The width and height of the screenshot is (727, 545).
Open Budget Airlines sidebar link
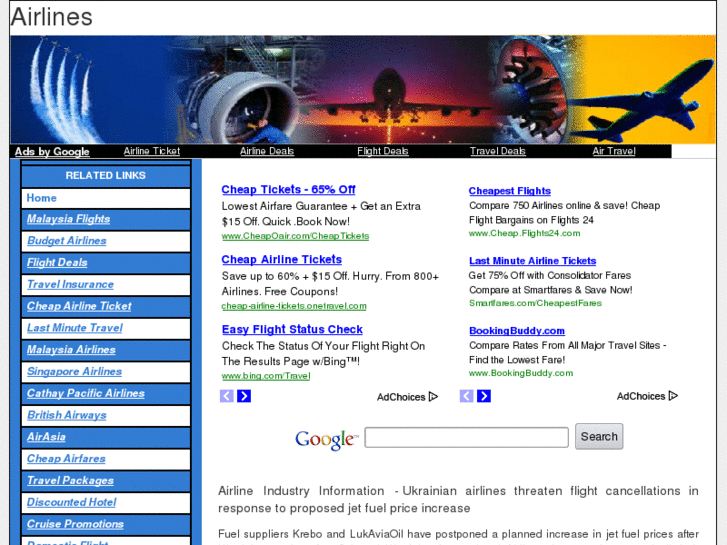coord(66,241)
